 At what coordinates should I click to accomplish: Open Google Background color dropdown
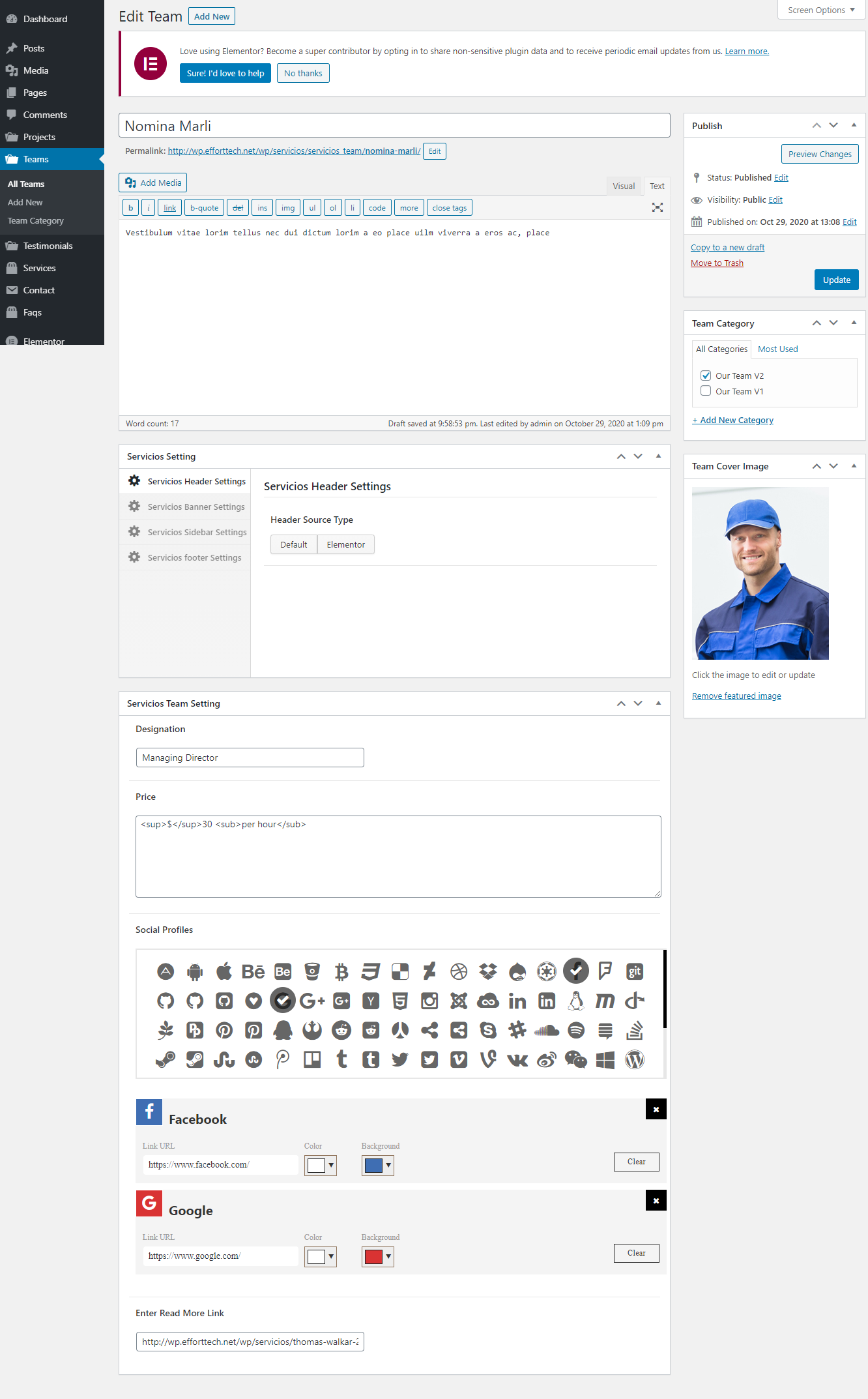coord(378,1256)
